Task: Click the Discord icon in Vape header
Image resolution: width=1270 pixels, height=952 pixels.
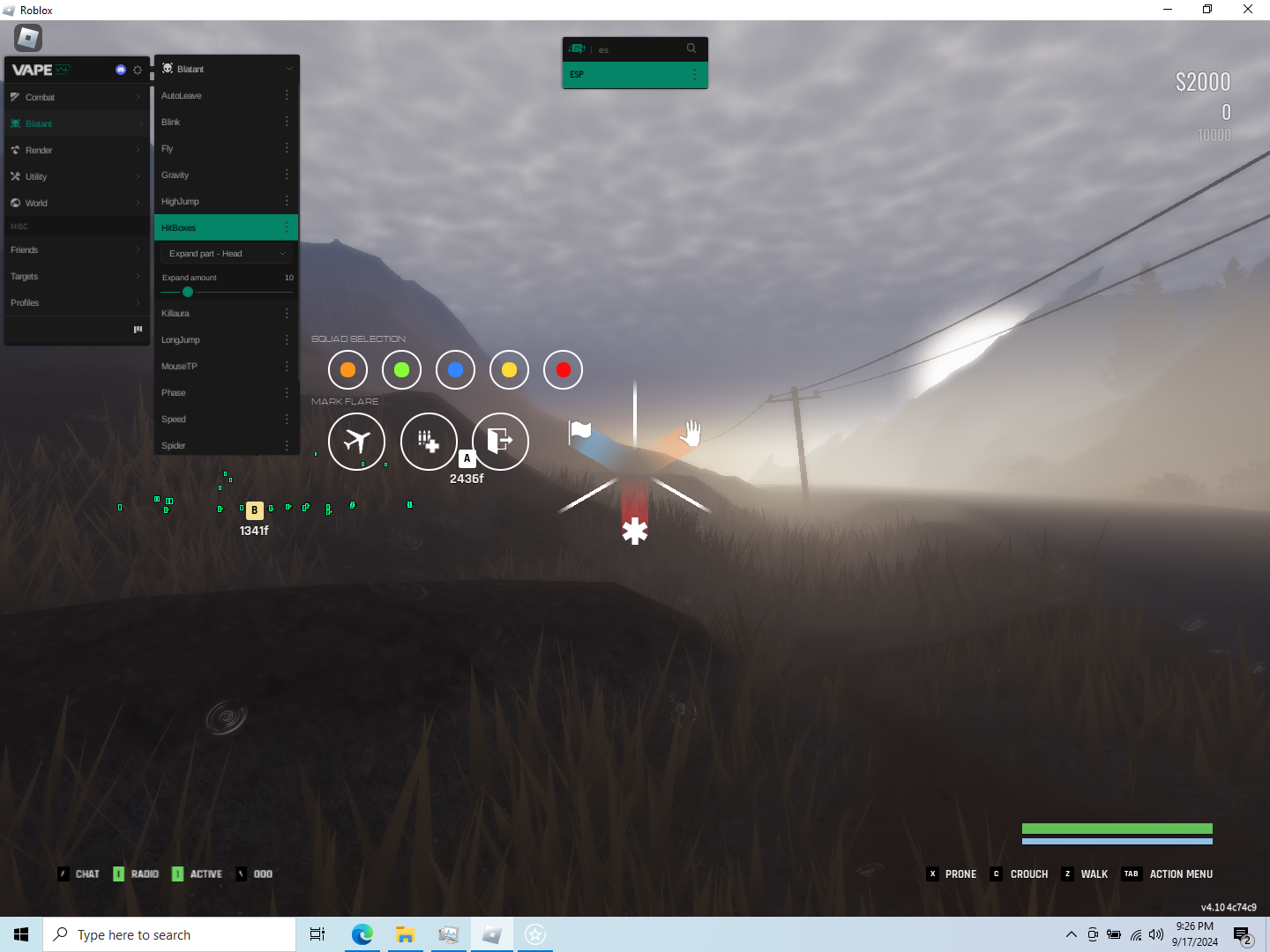Action: coord(121,70)
